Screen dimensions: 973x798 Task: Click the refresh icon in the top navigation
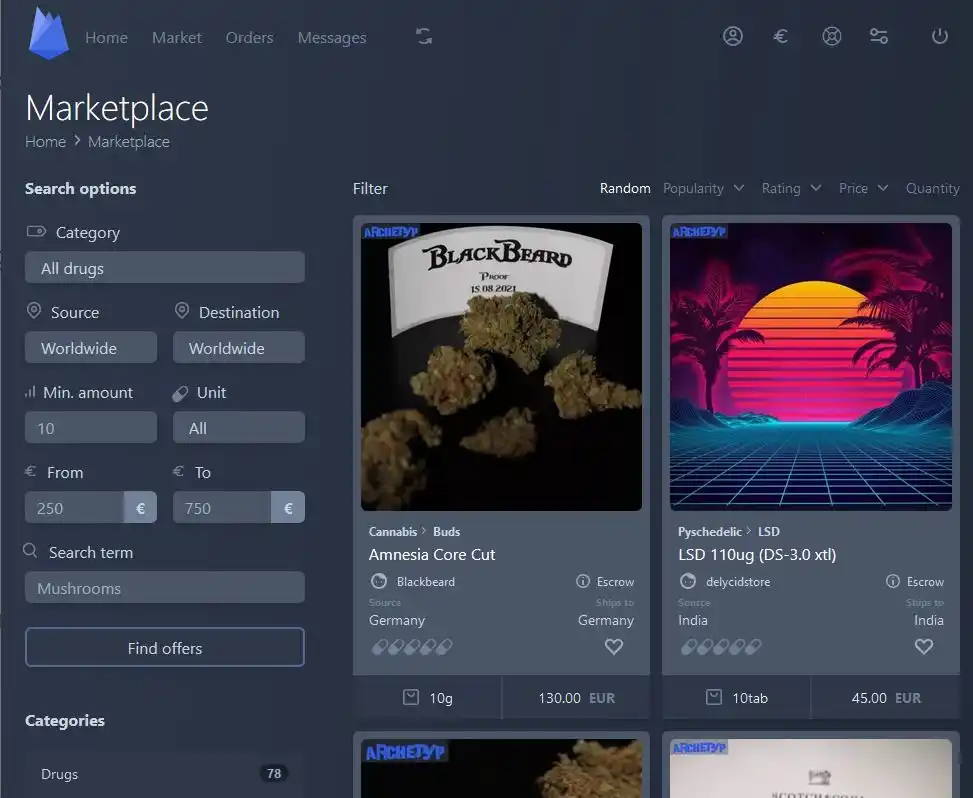(x=424, y=37)
